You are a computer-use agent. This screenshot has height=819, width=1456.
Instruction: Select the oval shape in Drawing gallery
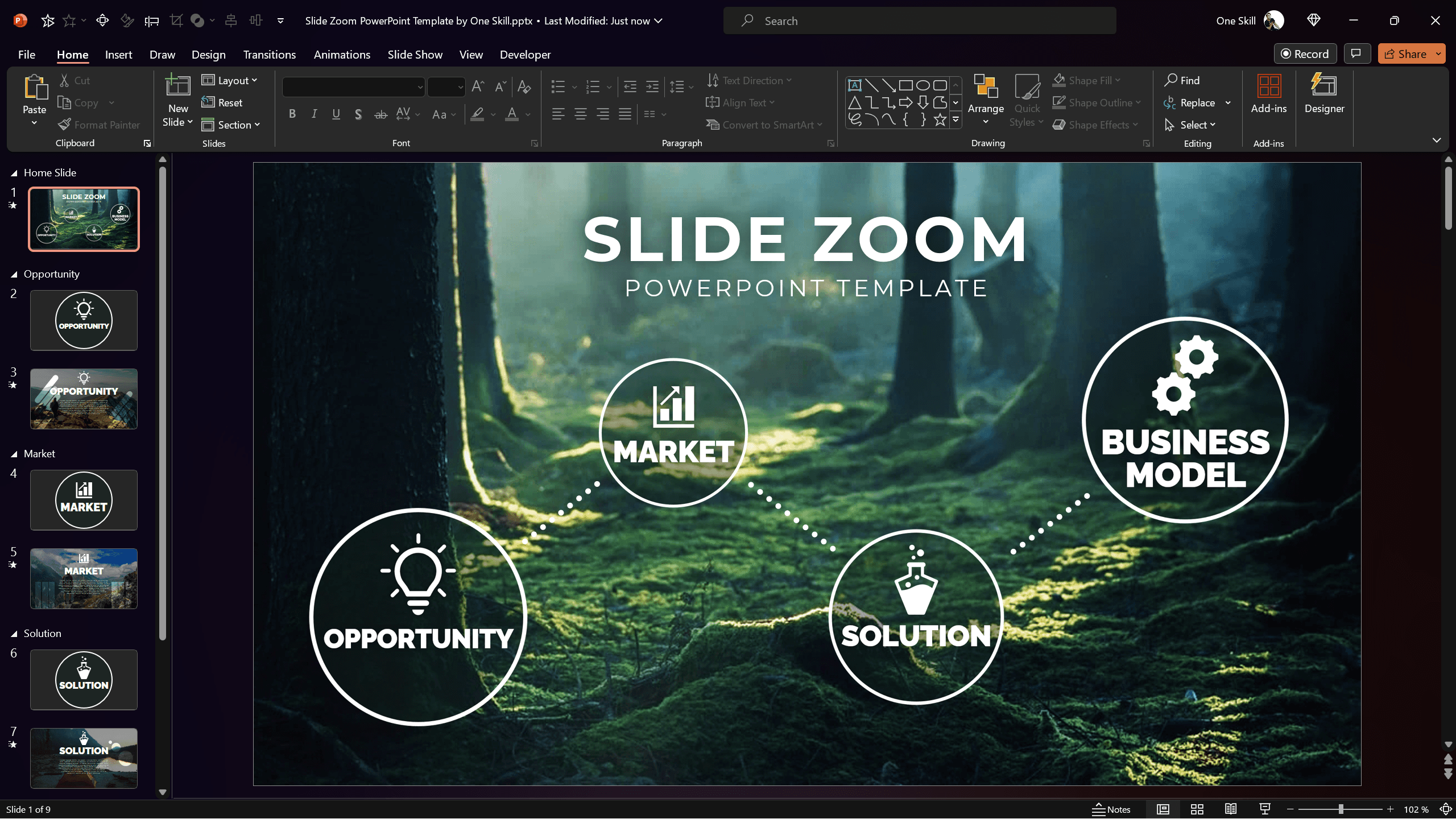click(x=922, y=84)
